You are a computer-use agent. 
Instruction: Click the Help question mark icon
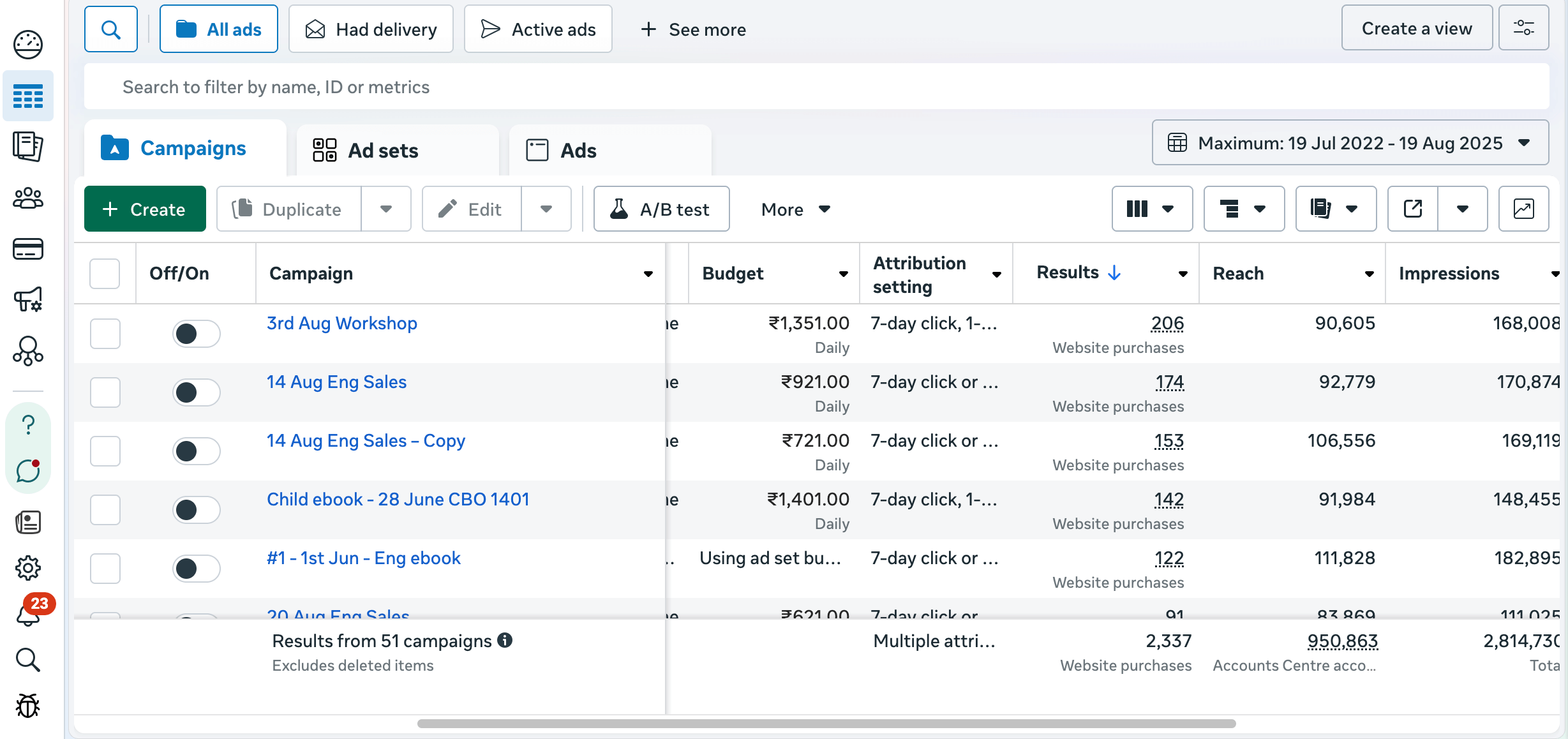coord(28,424)
